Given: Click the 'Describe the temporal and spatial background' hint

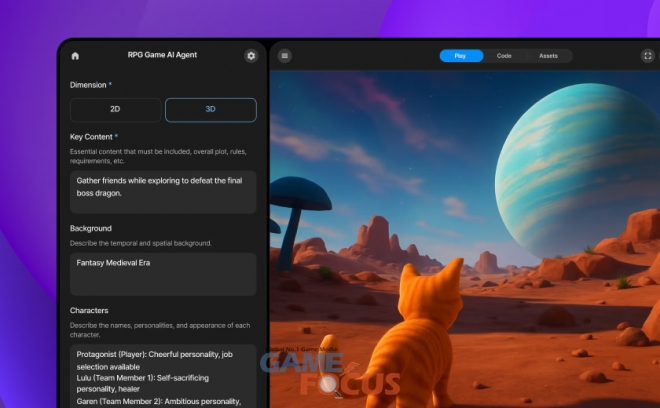Looking at the screenshot, I should 141,243.
